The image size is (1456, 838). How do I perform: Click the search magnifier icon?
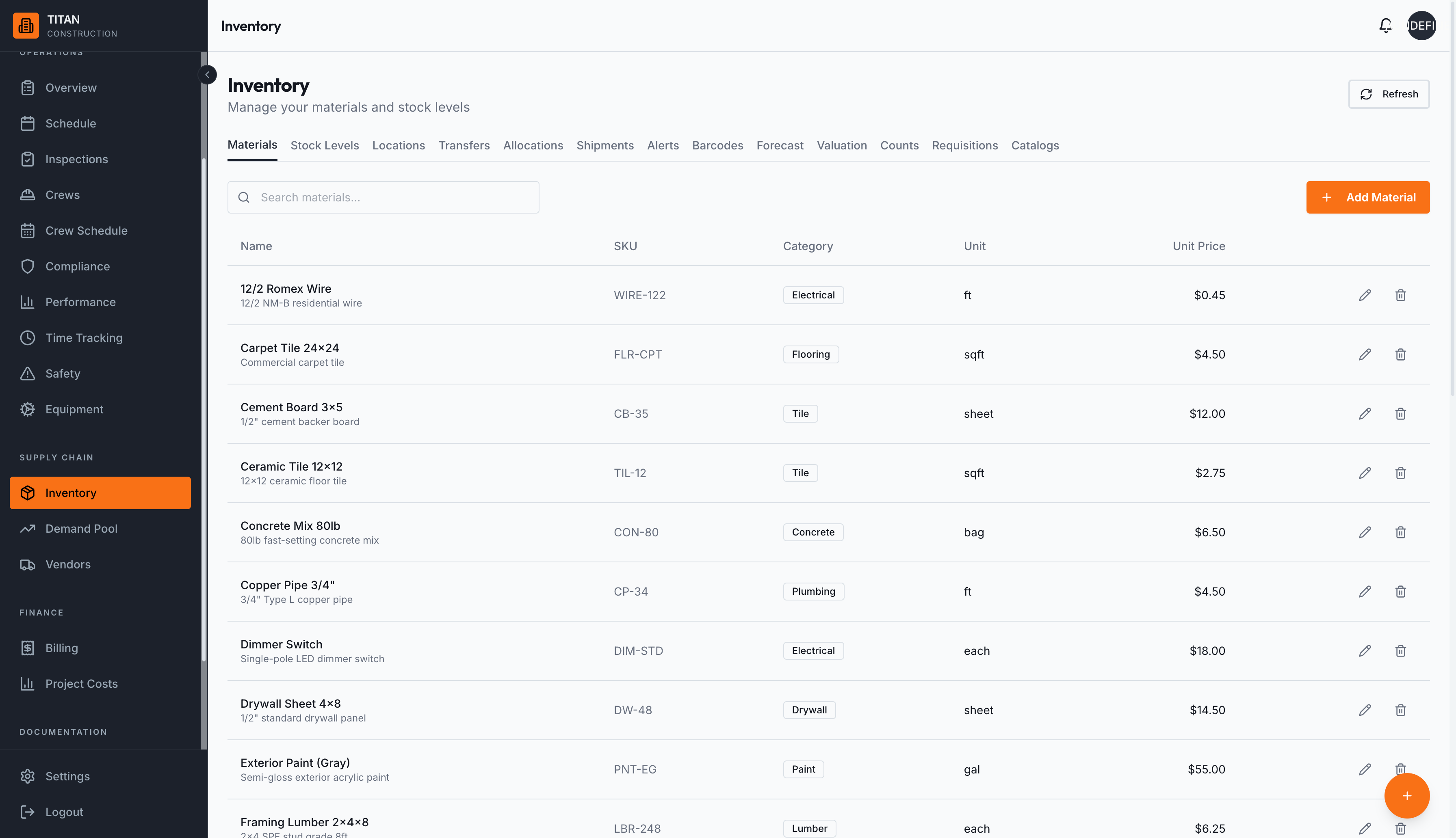[x=244, y=197]
